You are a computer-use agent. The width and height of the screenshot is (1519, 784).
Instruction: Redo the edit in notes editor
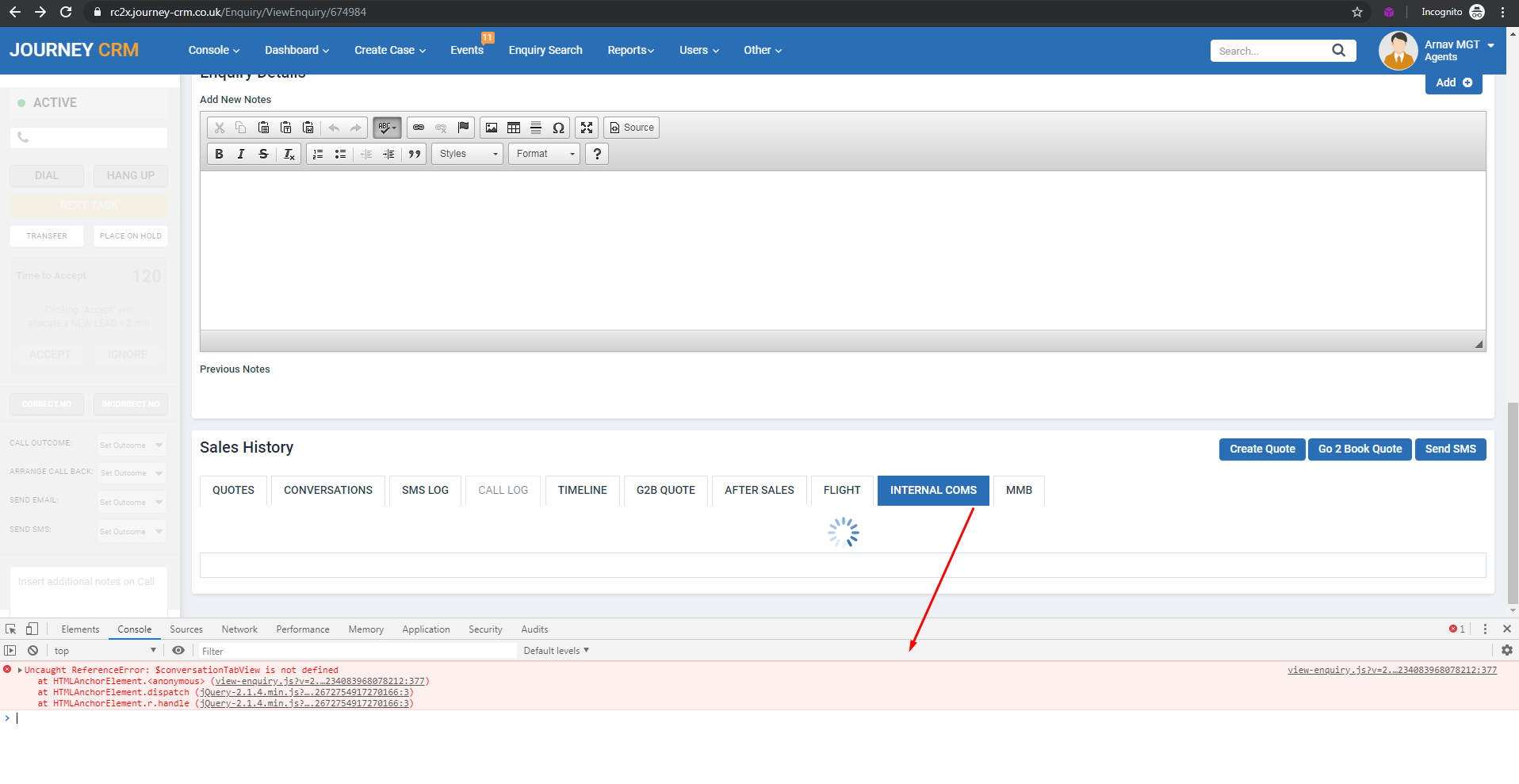click(x=356, y=128)
